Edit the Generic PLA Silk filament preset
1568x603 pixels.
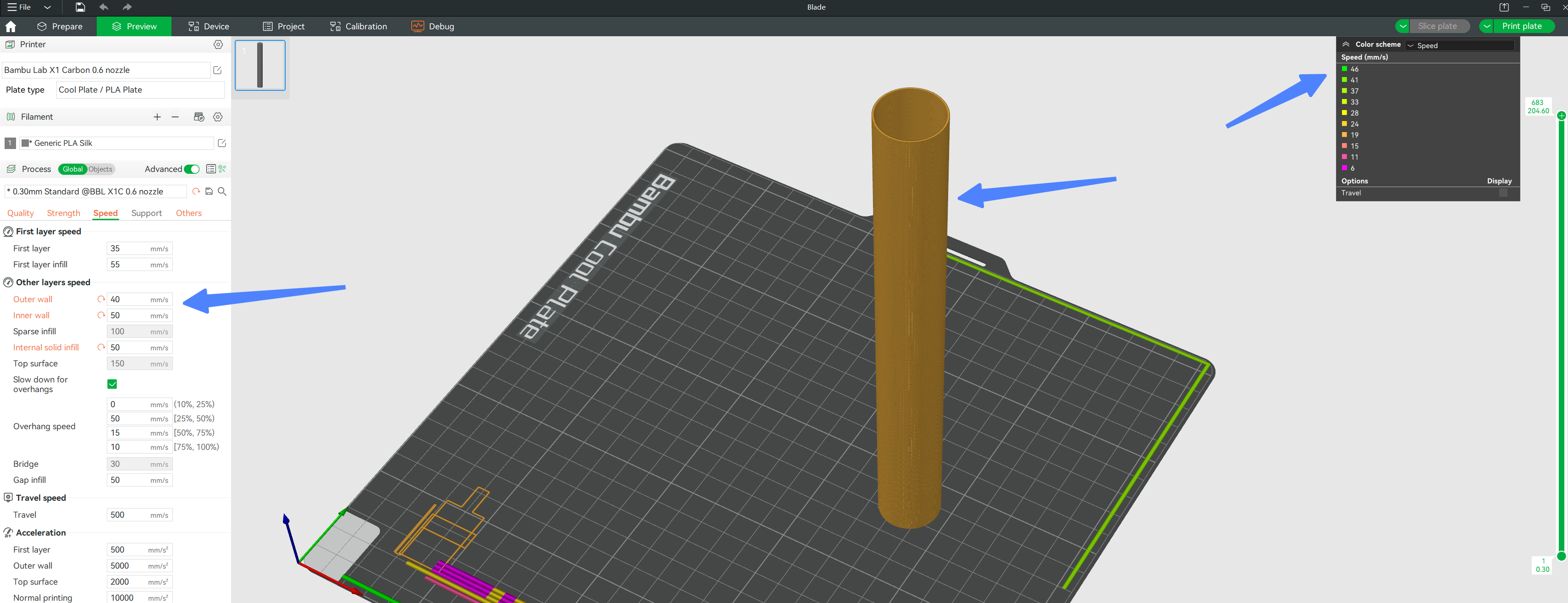click(x=221, y=143)
